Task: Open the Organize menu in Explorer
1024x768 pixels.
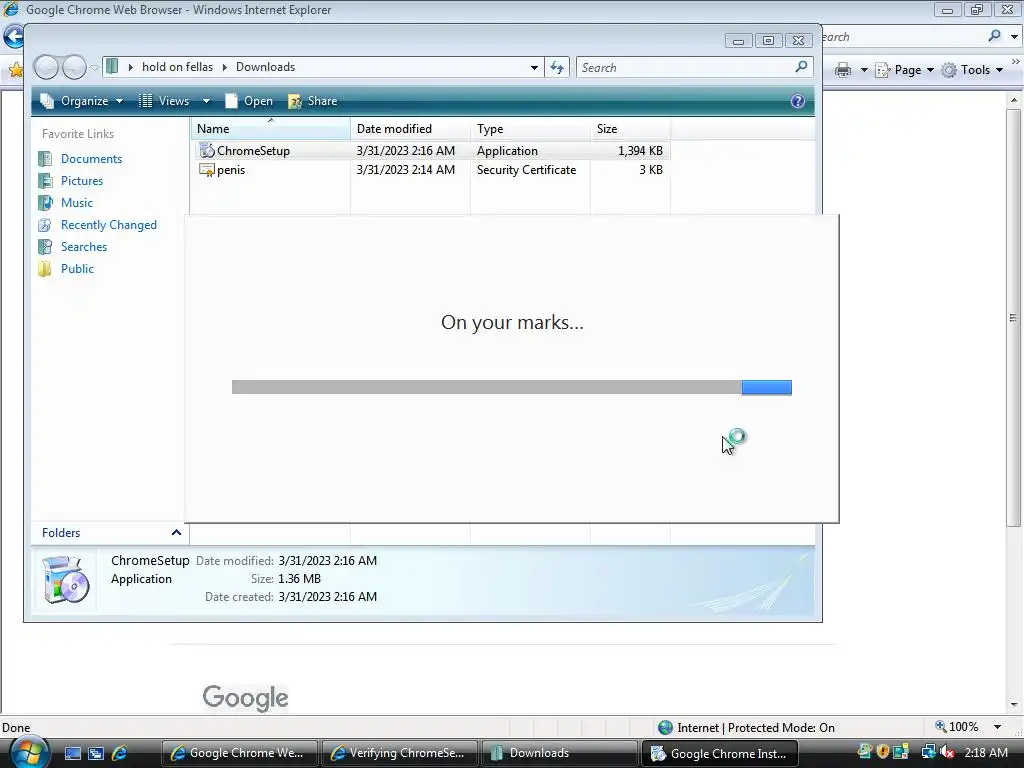Action: pyautogui.click(x=82, y=101)
